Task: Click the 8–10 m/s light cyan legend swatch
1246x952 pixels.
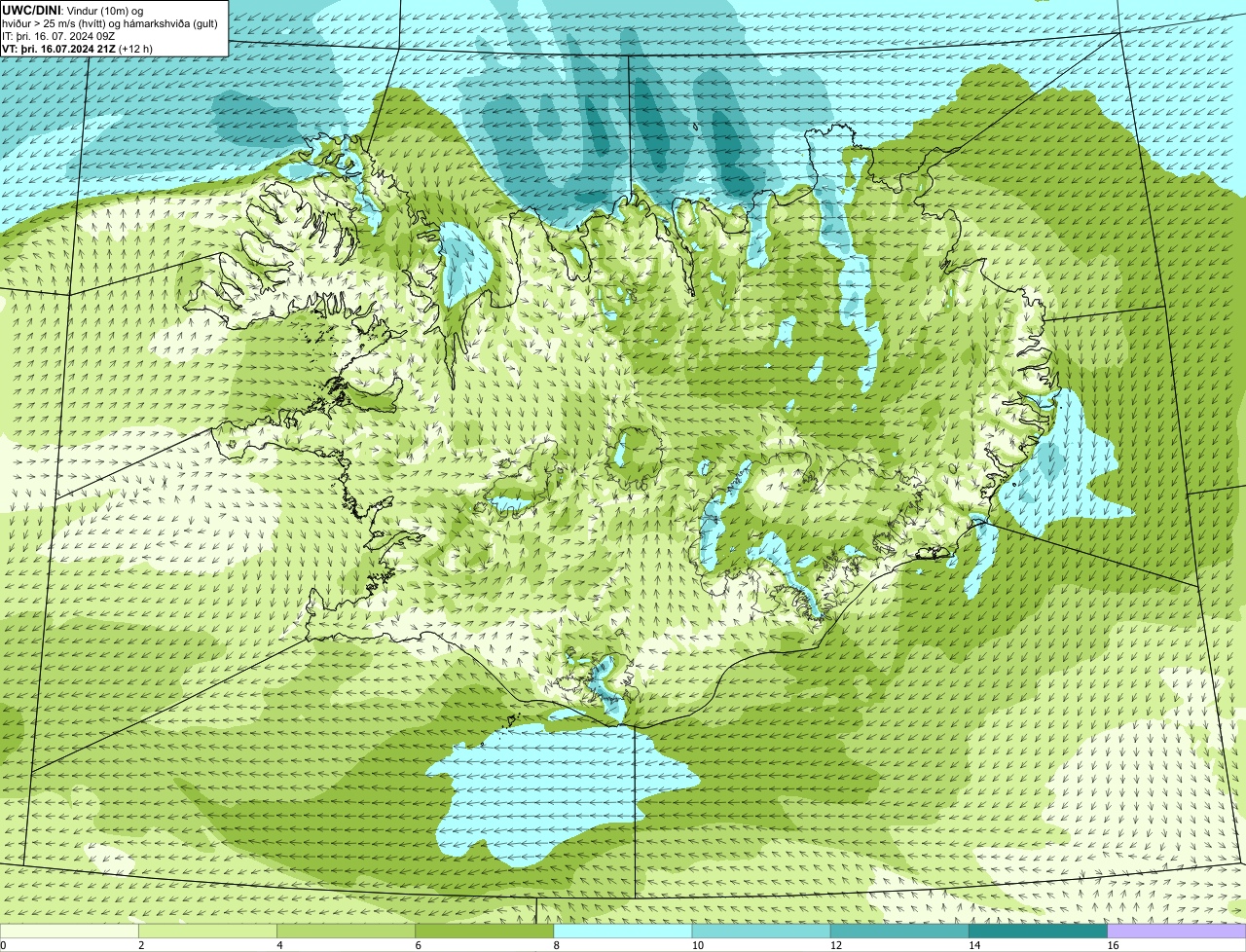Action: (623, 932)
